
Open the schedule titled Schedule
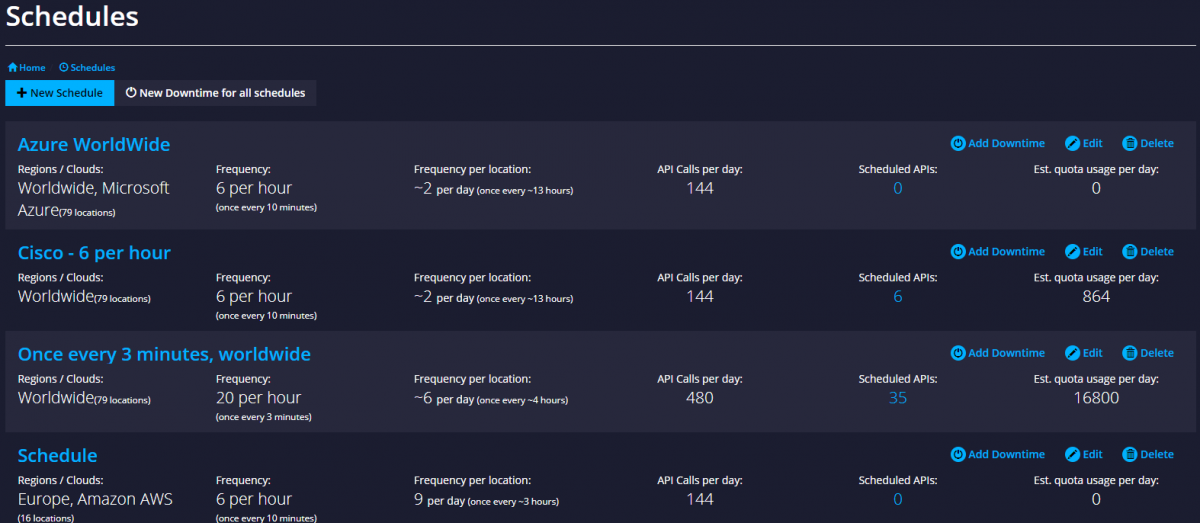coord(58,455)
